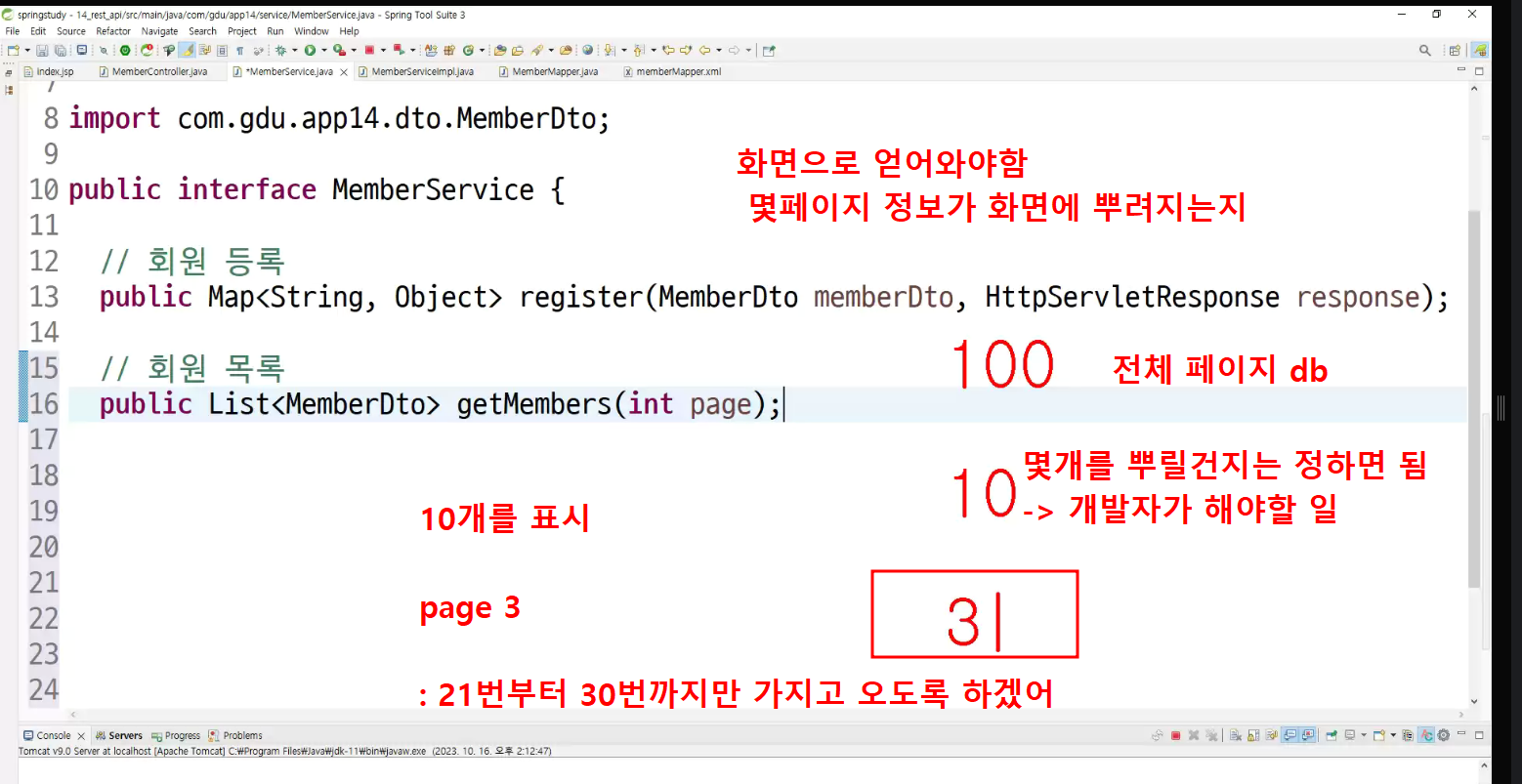This screenshot has width=1522, height=784.
Task: Open the Back history dropdown arrow
Action: pos(719,50)
